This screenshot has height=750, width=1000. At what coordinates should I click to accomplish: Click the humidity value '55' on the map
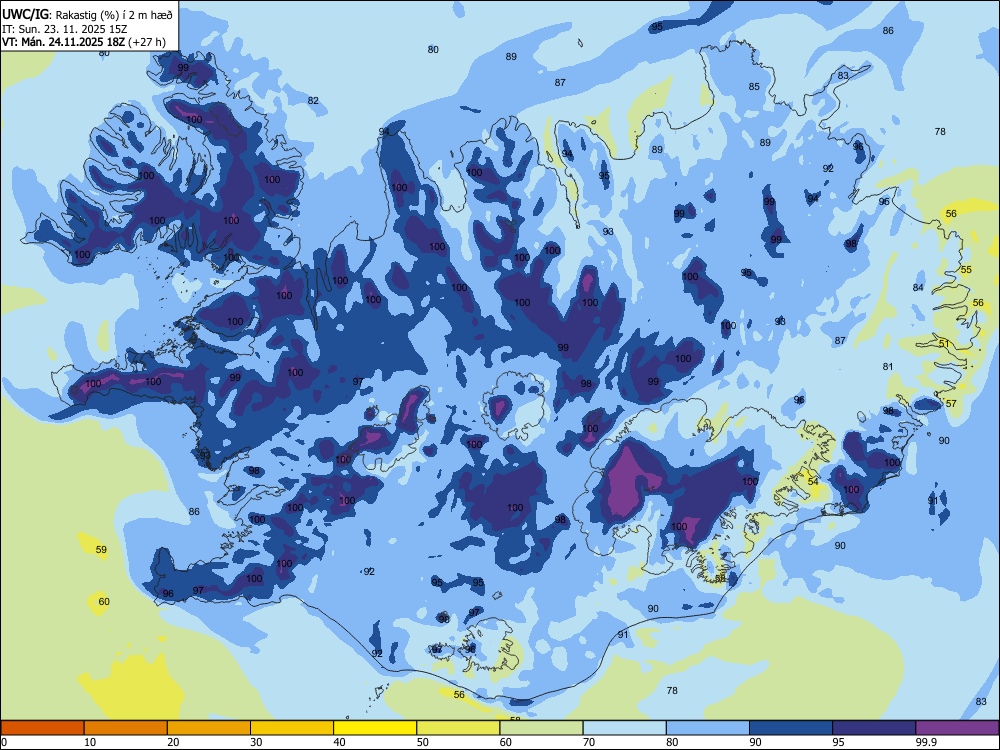click(x=966, y=270)
